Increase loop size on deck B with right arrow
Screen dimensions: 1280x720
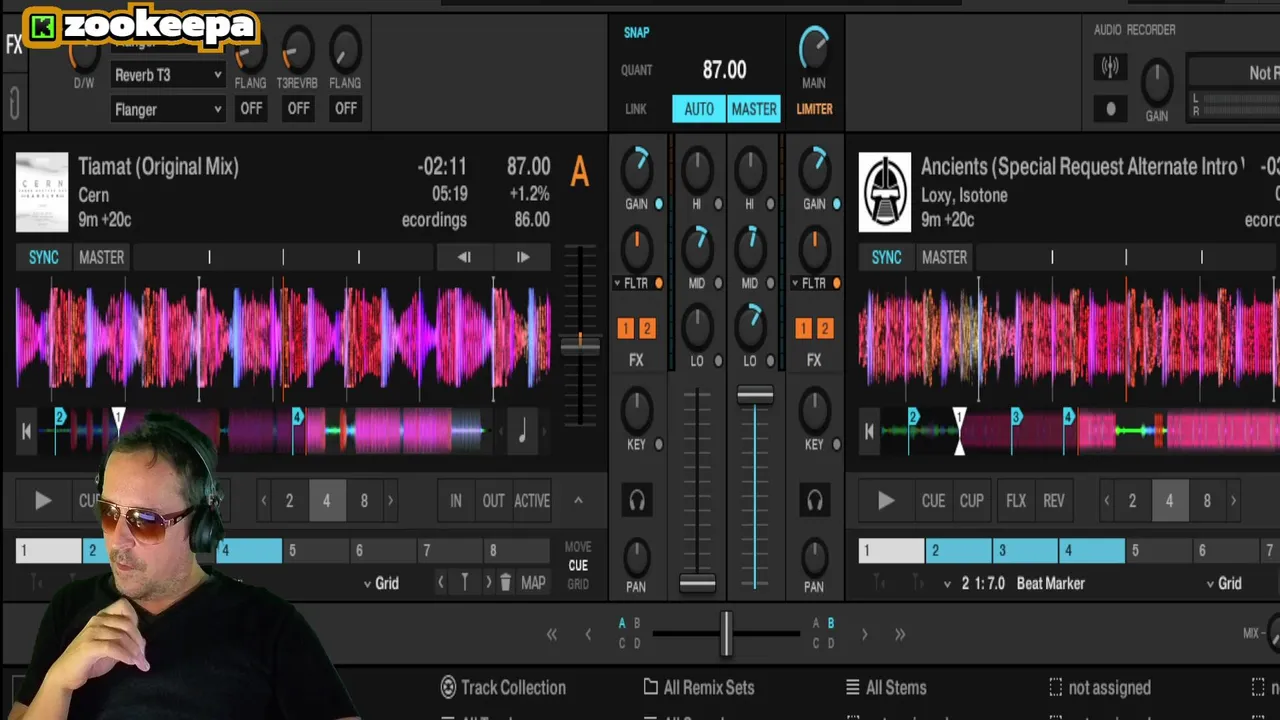tap(1233, 501)
